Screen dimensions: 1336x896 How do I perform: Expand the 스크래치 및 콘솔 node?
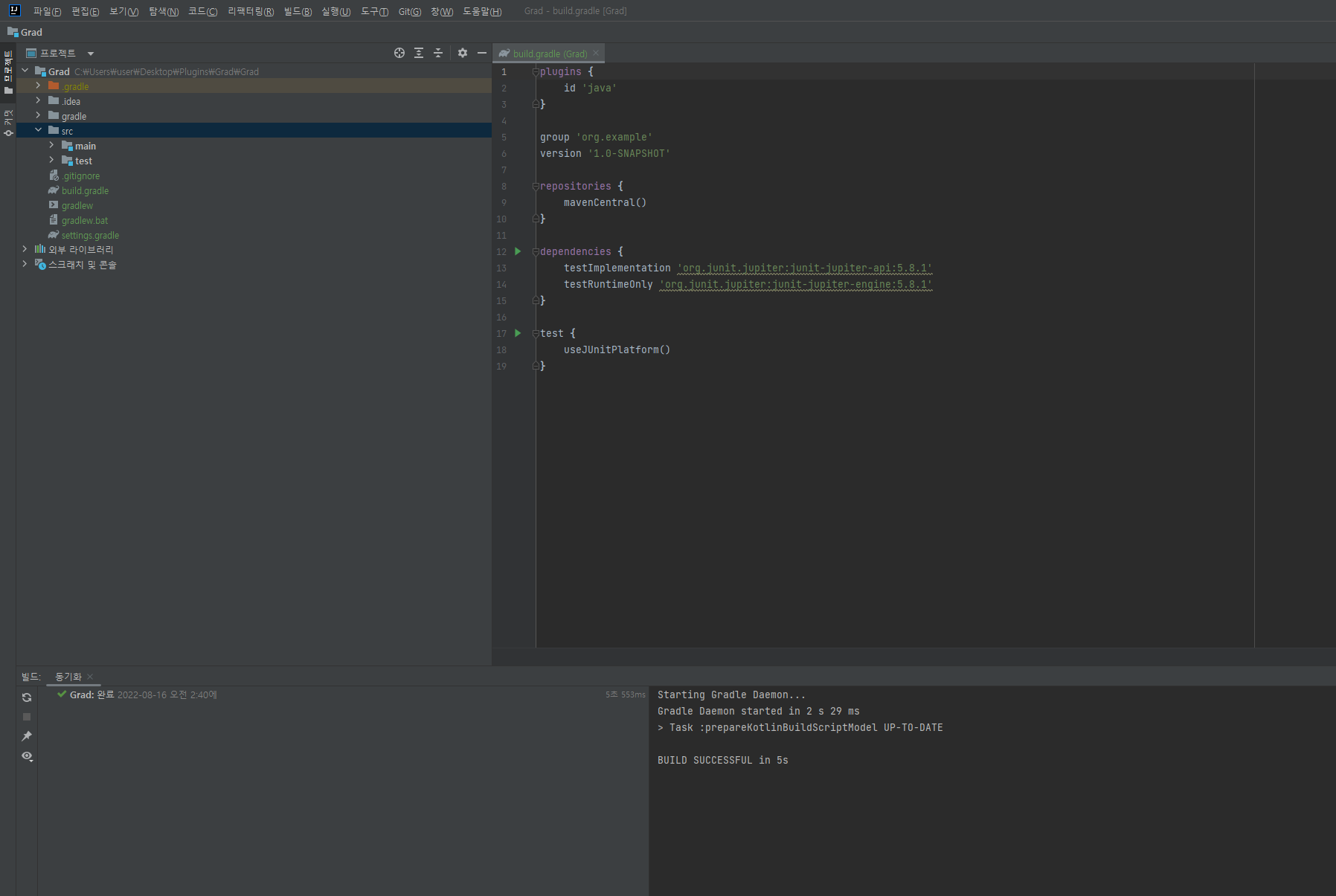click(25, 264)
